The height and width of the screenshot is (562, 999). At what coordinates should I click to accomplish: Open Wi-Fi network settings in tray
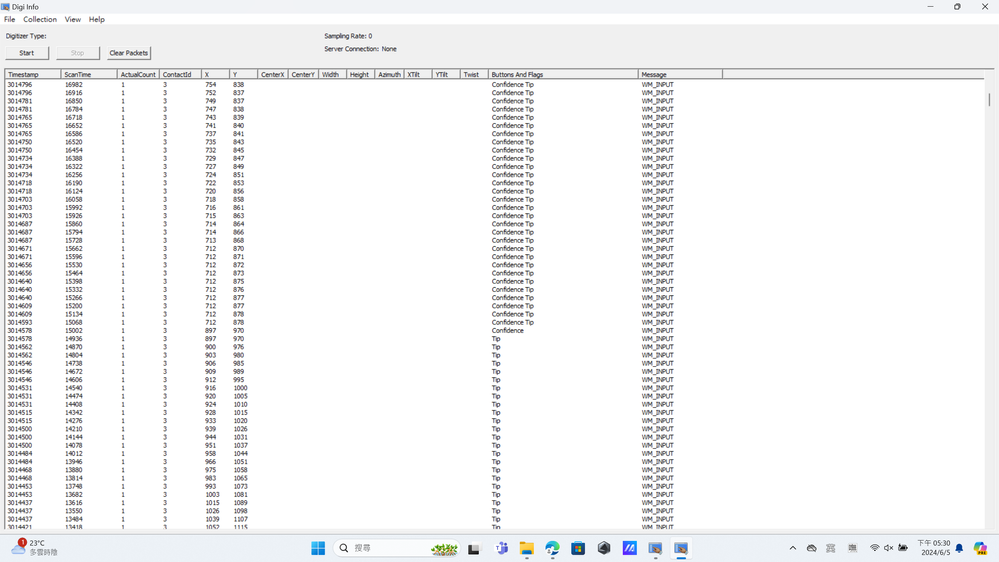(x=875, y=548)
